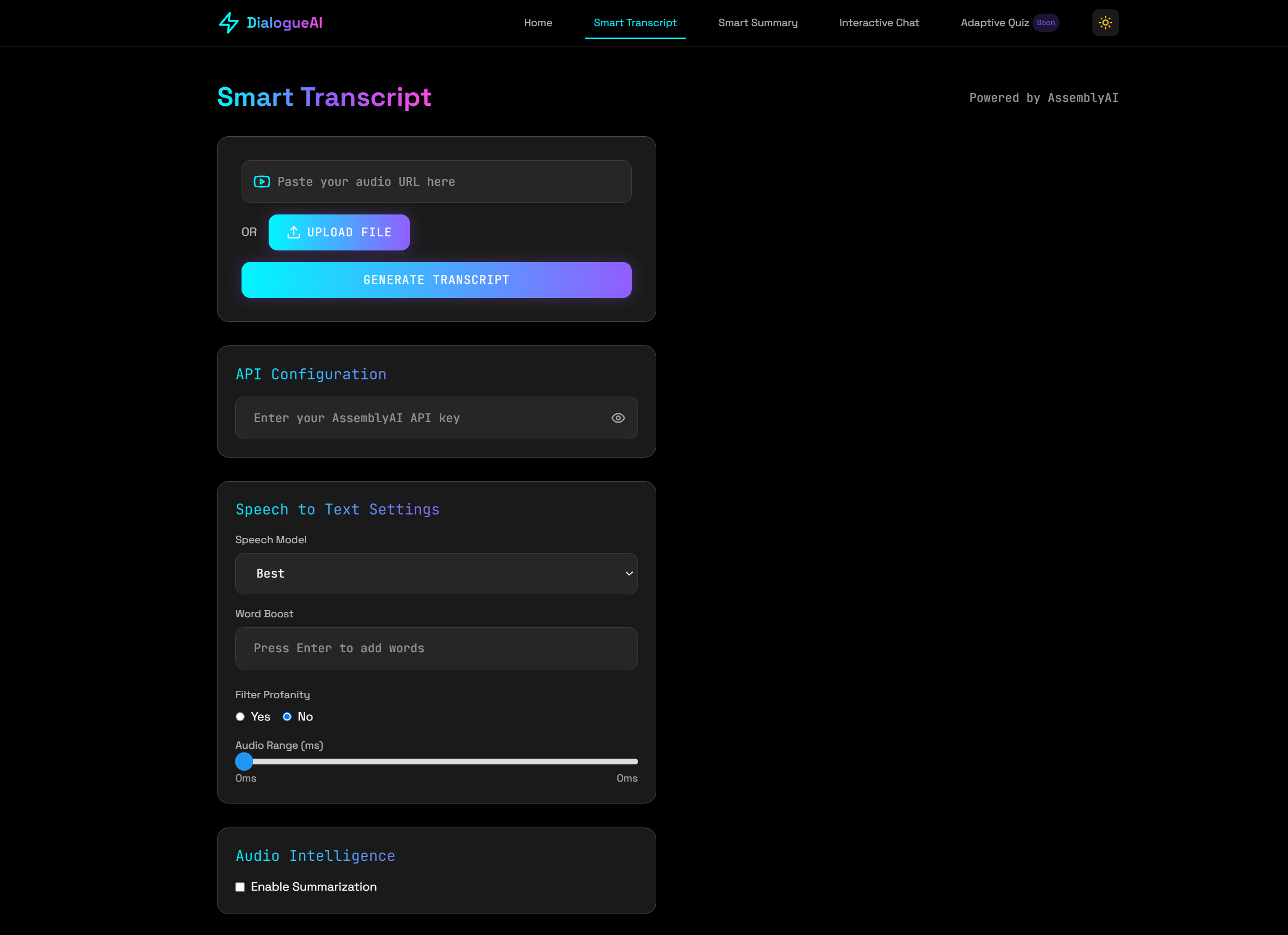
Task: Click the audio URL input field icon
Action: (x=262, y=181)
